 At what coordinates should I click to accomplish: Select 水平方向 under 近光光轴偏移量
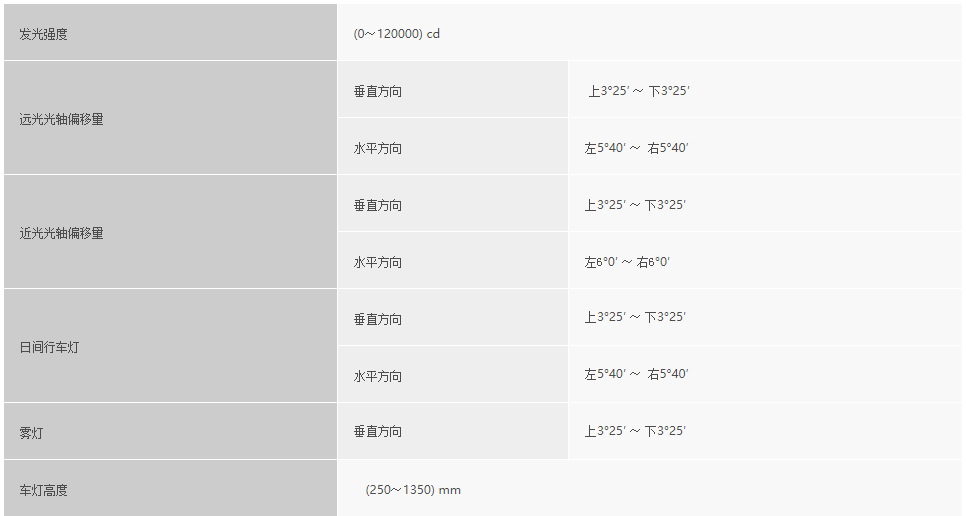[x=452, y=260]
